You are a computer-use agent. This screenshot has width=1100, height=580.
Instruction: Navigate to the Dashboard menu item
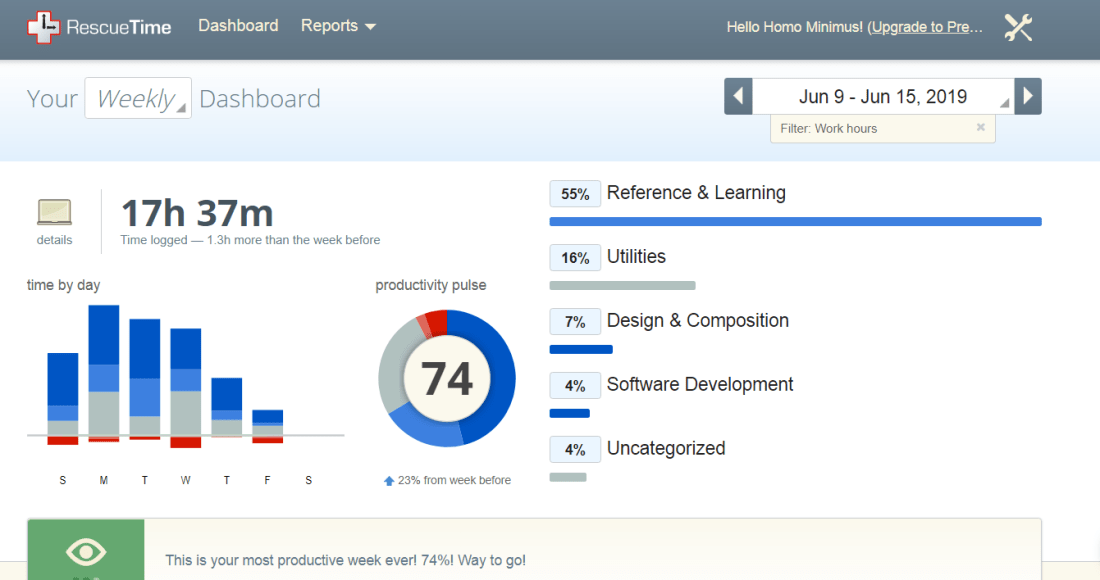tap(238, 26)
